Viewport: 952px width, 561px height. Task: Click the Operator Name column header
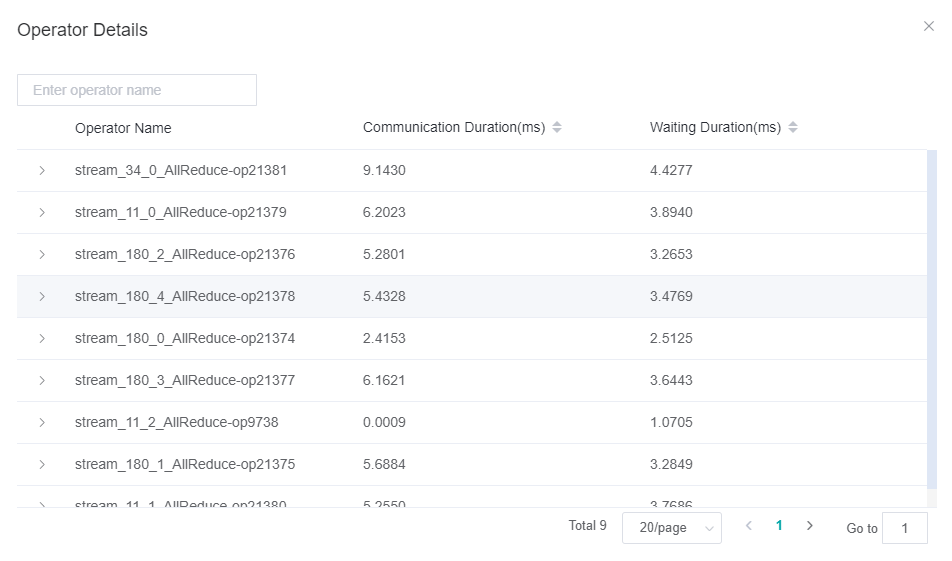[x=123, y=128]
